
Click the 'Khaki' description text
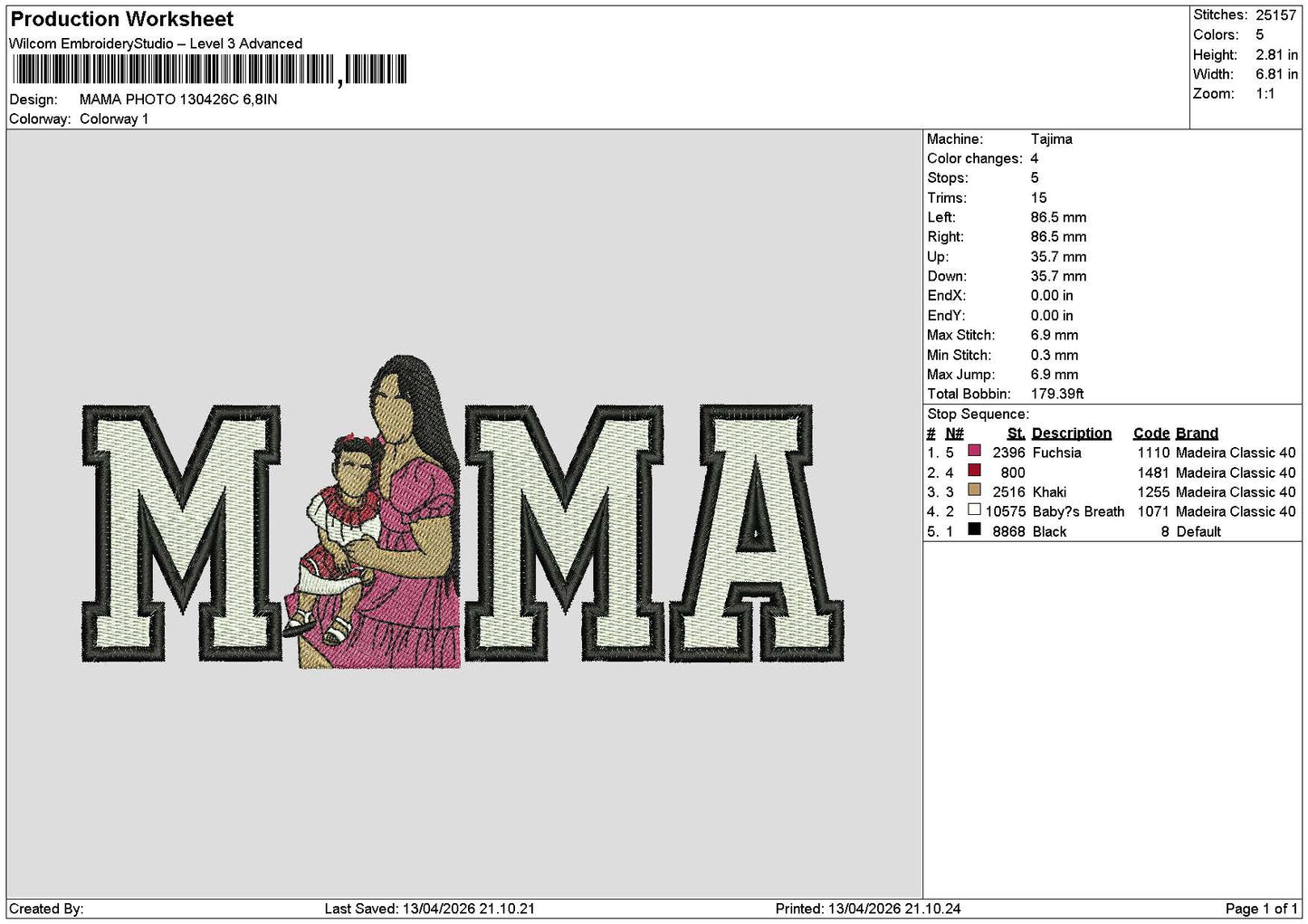coord(1049,492)
